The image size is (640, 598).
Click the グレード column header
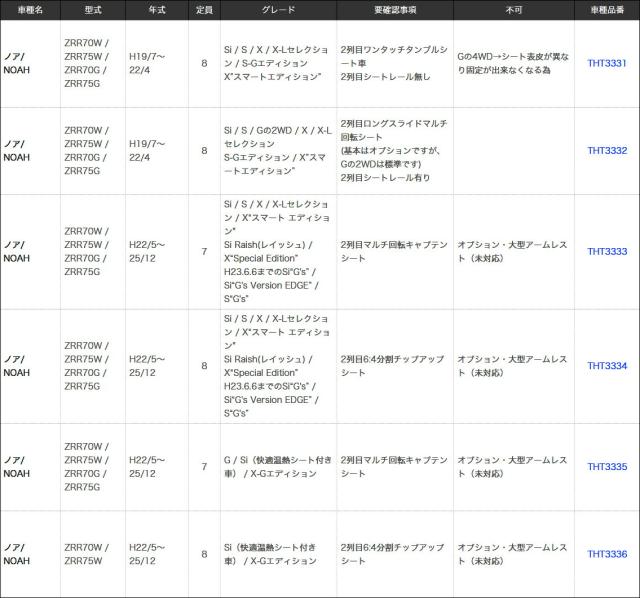tap(278, 10)
